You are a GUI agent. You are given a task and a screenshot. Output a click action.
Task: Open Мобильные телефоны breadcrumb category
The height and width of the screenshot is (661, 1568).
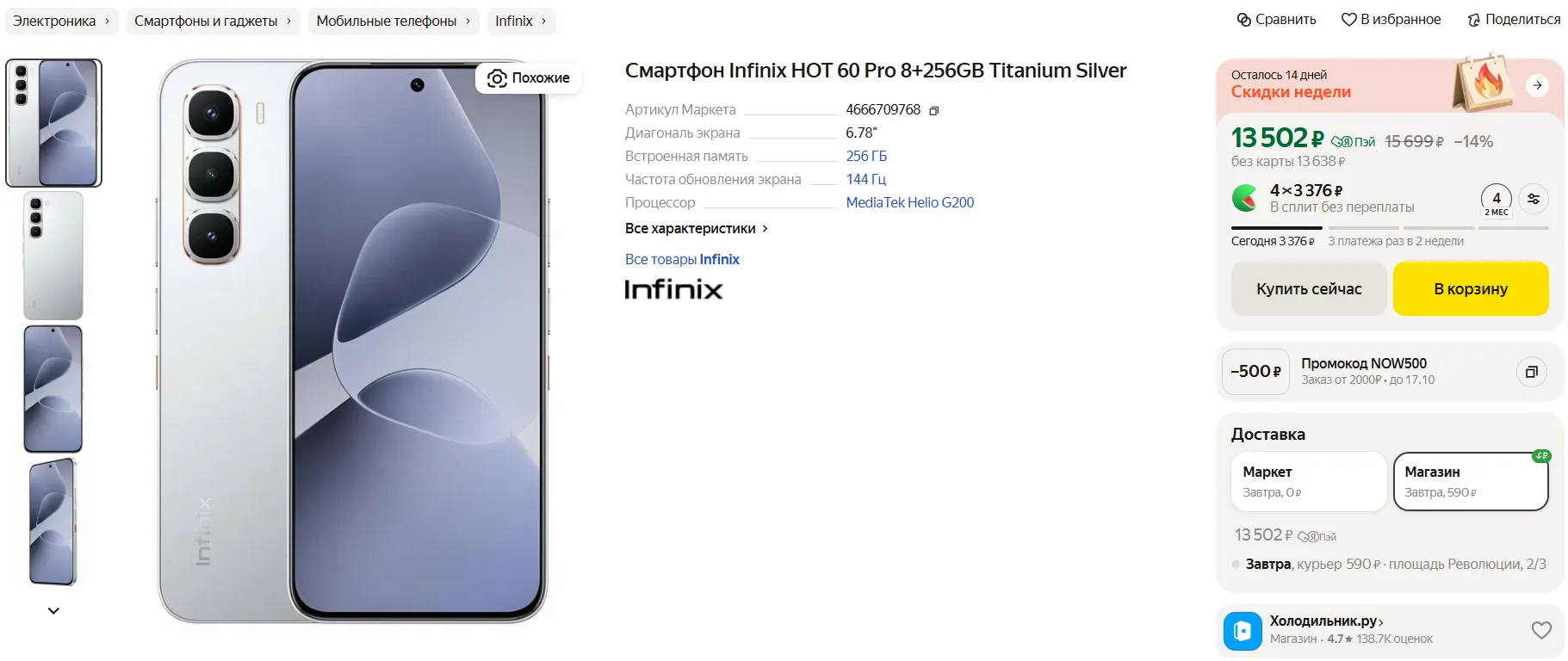[x=394, y=21]
